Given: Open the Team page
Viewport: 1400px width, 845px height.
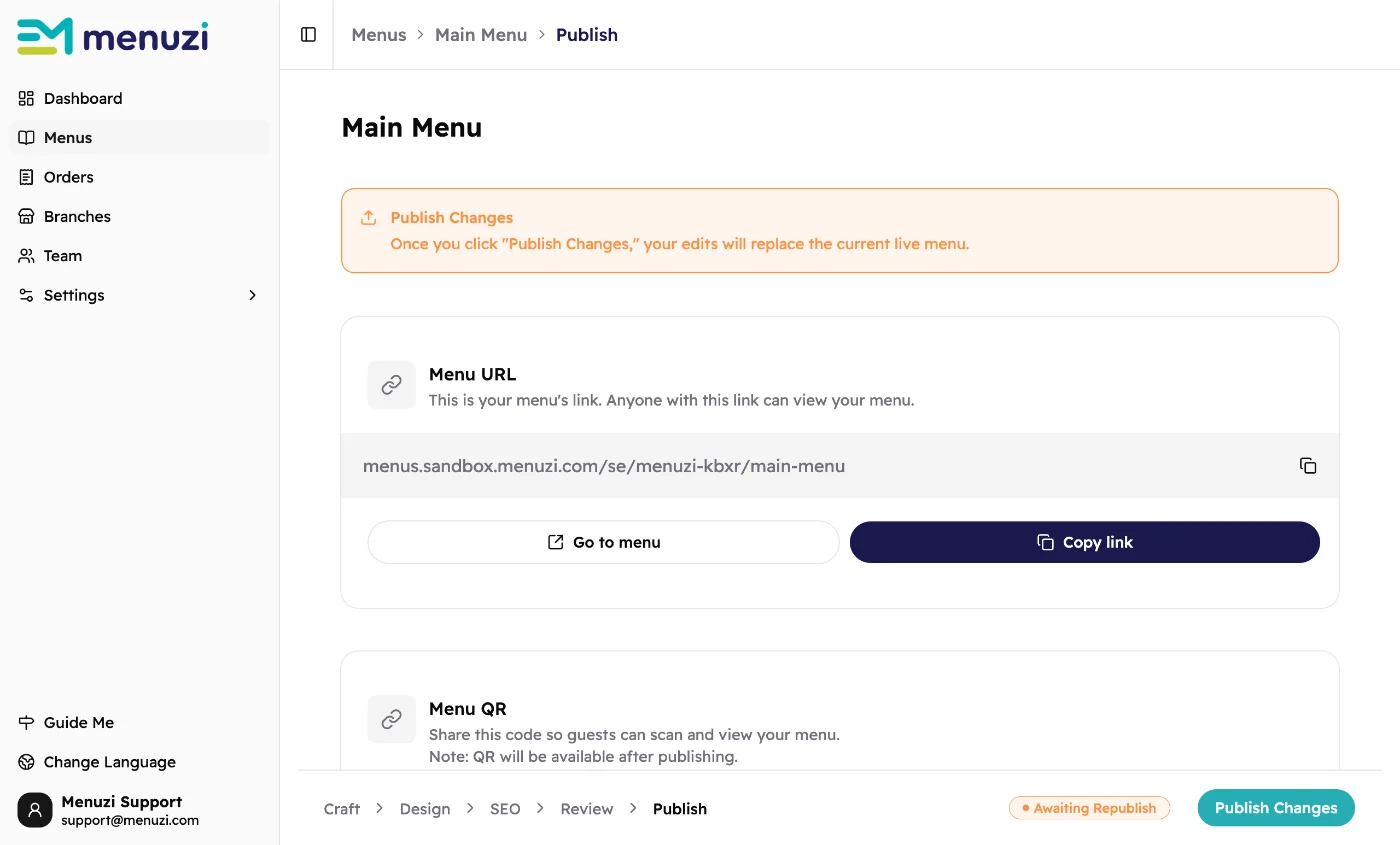Looking at the screenshot, I should tap(139, 256).
